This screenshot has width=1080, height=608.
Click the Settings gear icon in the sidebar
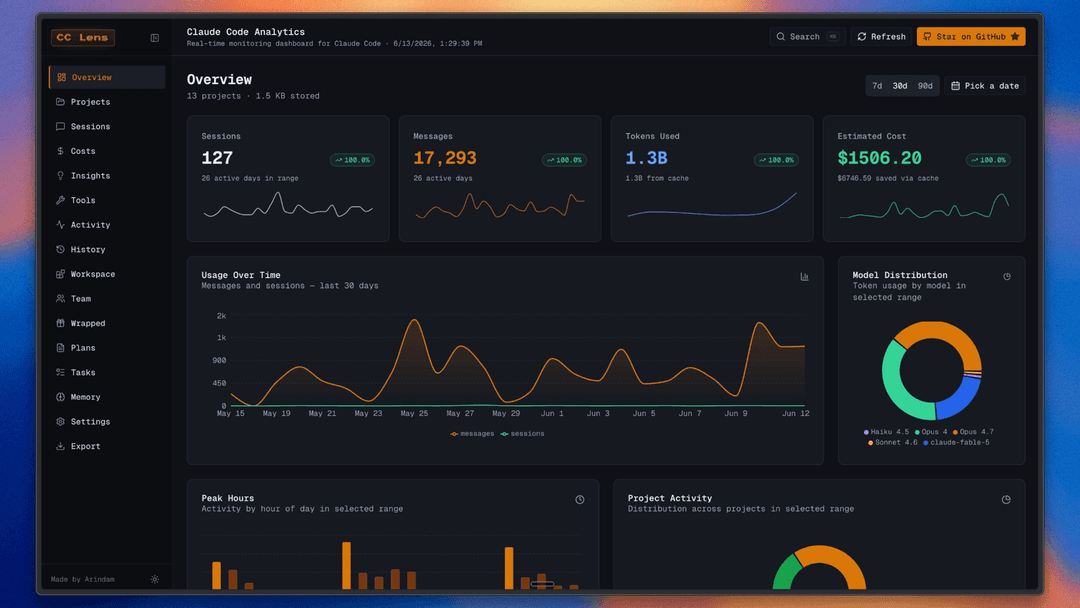(61, 421)
